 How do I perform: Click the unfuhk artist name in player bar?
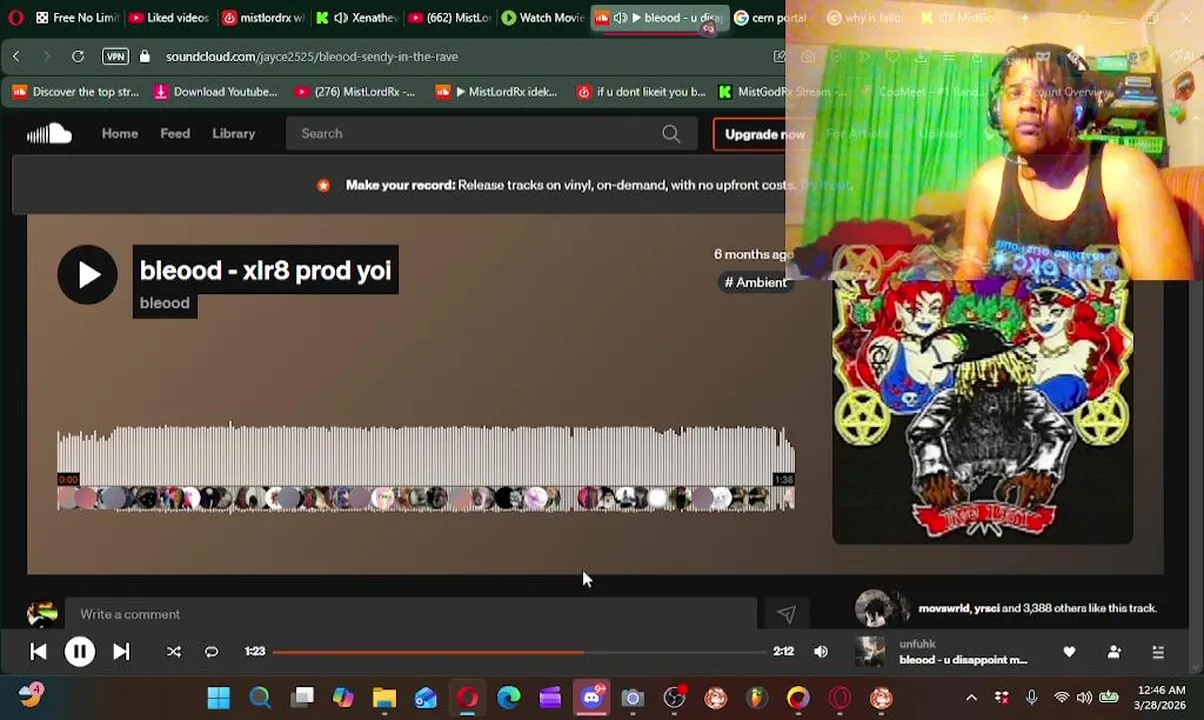pos(917,644)
